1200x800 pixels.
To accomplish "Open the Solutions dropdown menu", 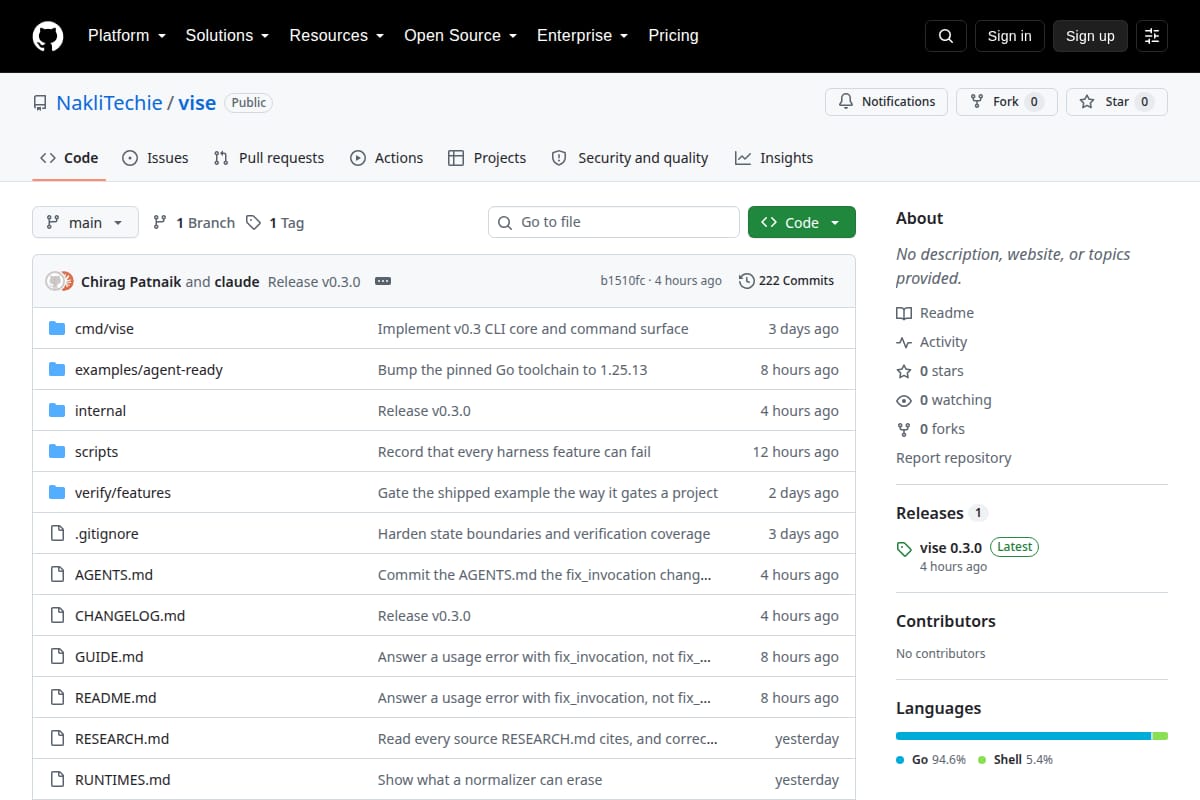I will [x=227, y=35].
